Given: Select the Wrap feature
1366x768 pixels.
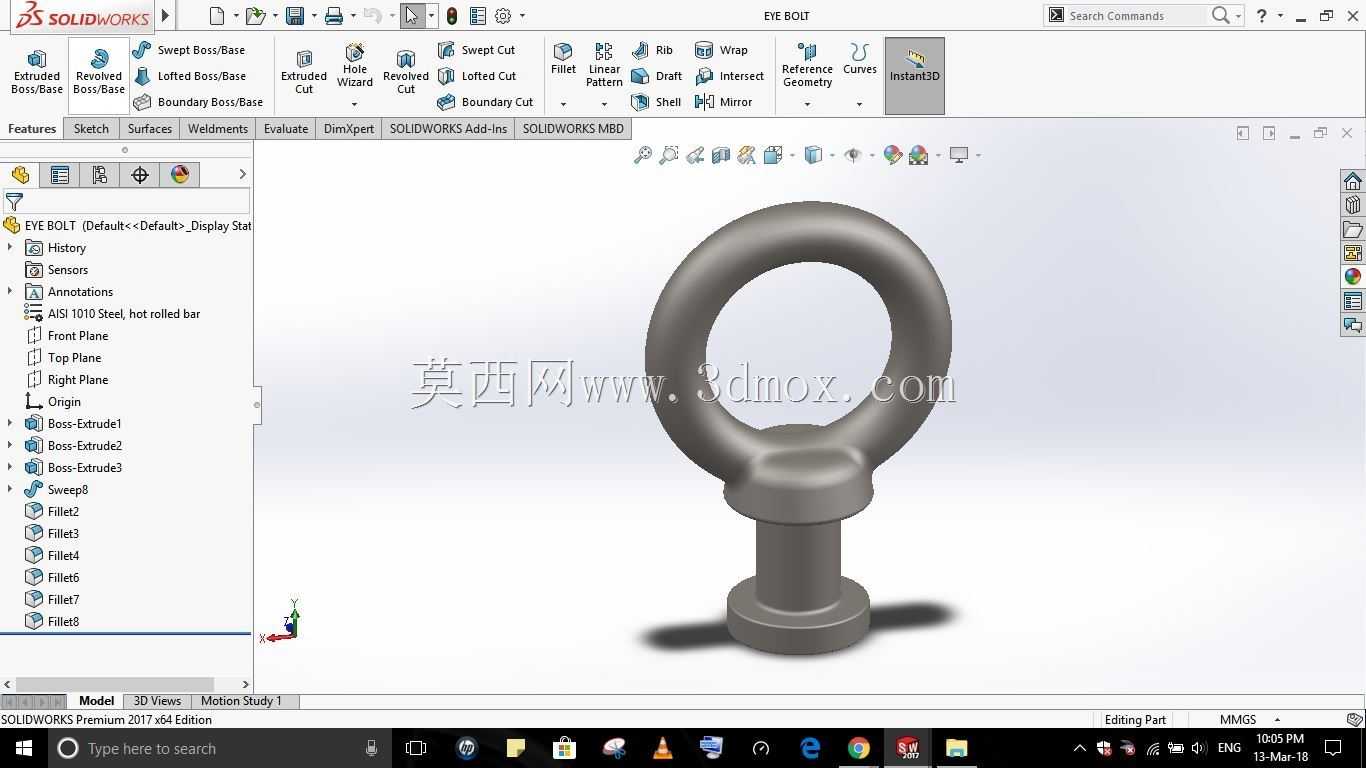Looking at the screenshot, I should click(x=722, y=50).
